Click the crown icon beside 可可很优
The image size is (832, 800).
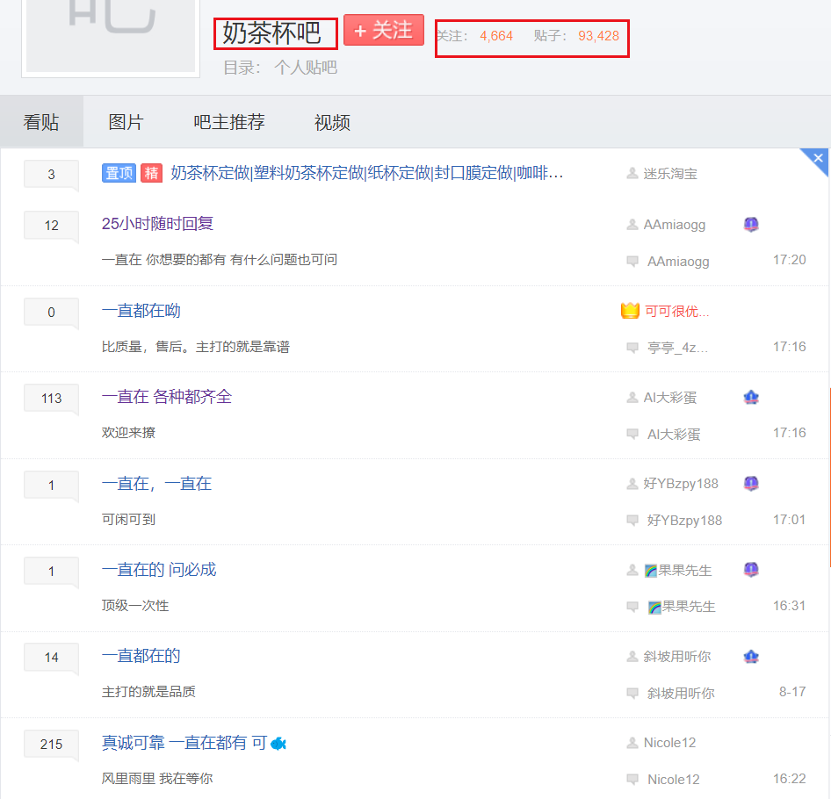tap(630, 311)
